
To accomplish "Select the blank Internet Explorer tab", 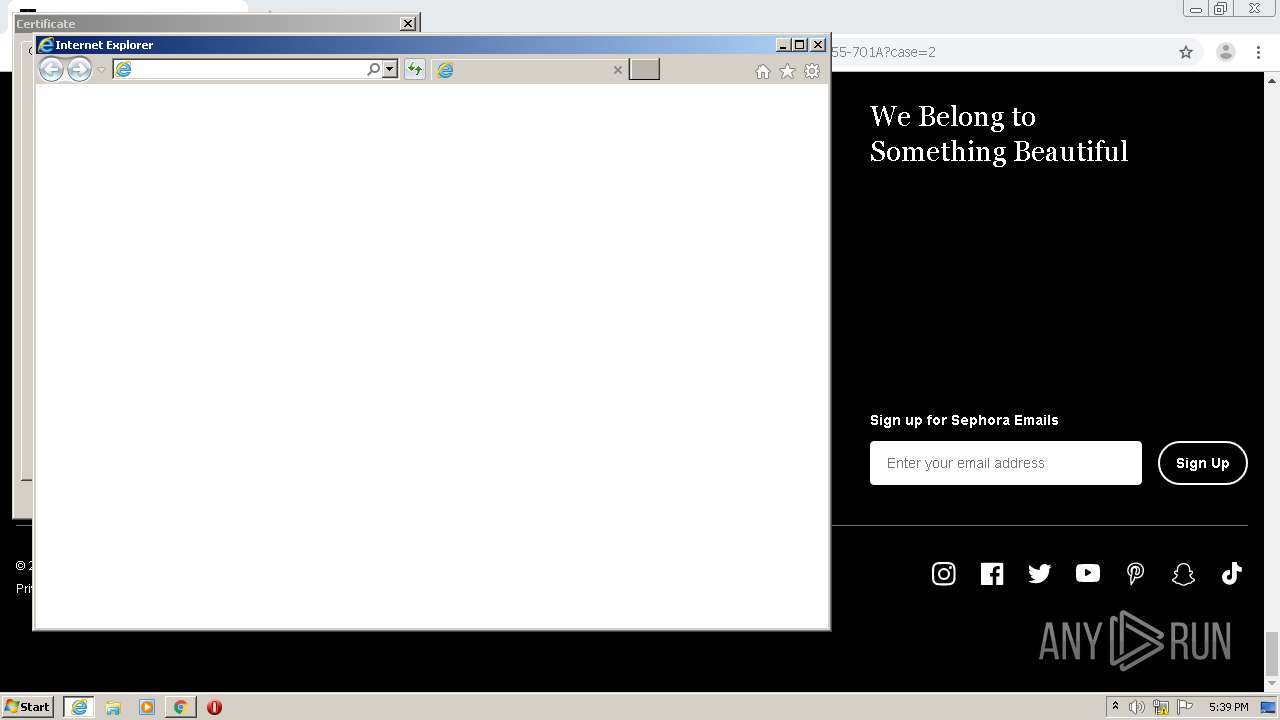I will click(x=530, y=69).
